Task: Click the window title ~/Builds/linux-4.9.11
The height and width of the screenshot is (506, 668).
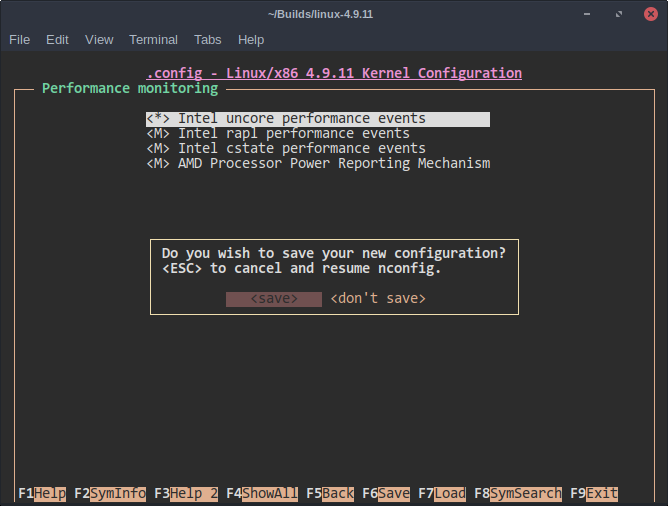Action: click(x=320, y=14)
